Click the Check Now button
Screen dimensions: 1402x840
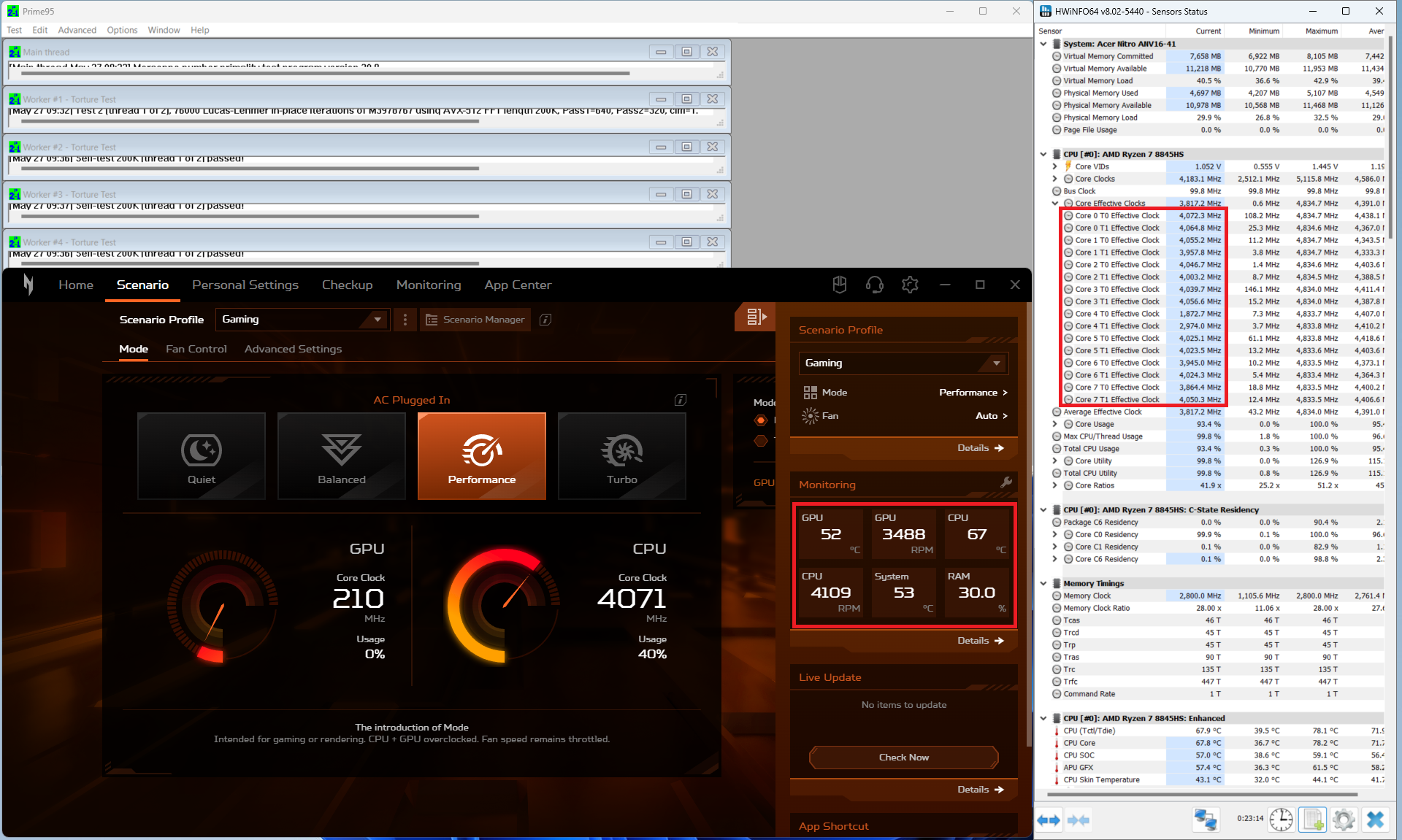[904, 758]
